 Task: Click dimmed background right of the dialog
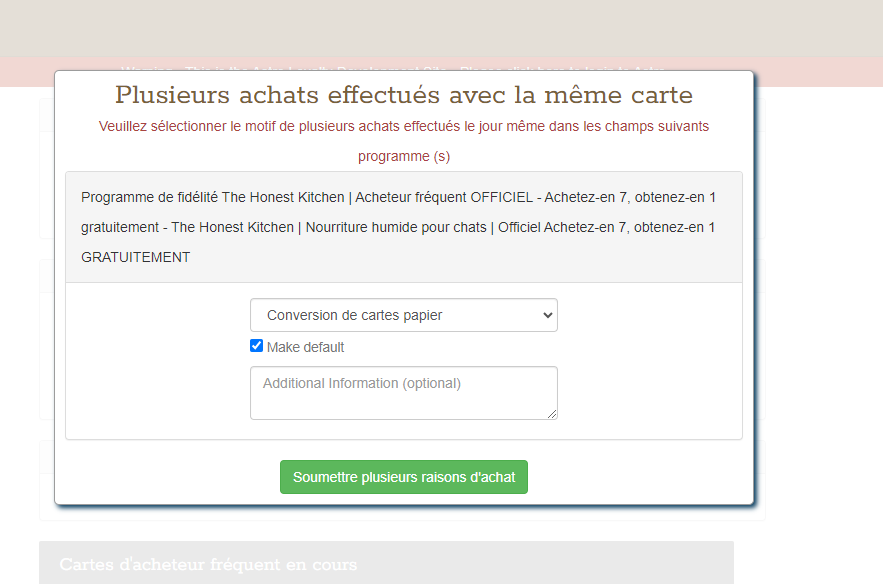[x=820, y=300]
